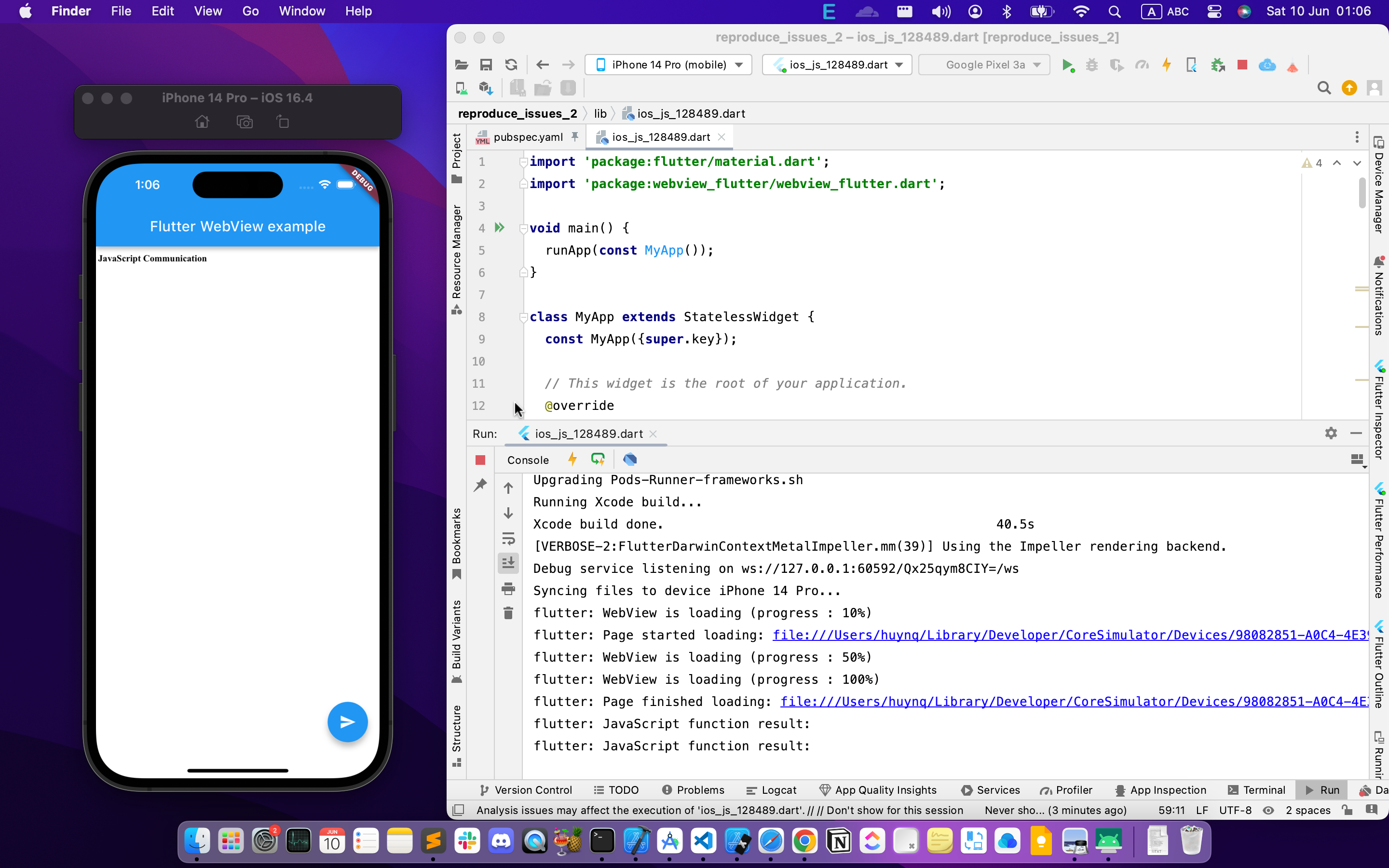Open the View menu in the menu bar

click(207, 11)
